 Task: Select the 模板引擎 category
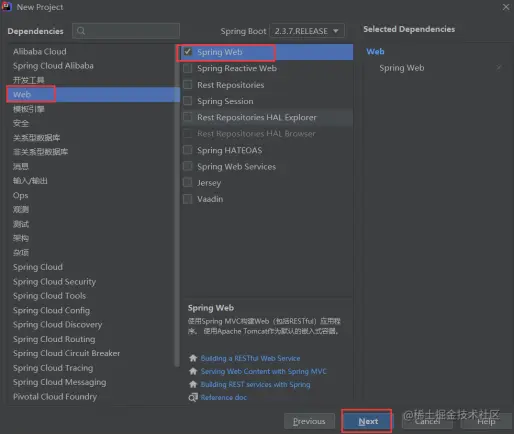(x=28, y=109)
